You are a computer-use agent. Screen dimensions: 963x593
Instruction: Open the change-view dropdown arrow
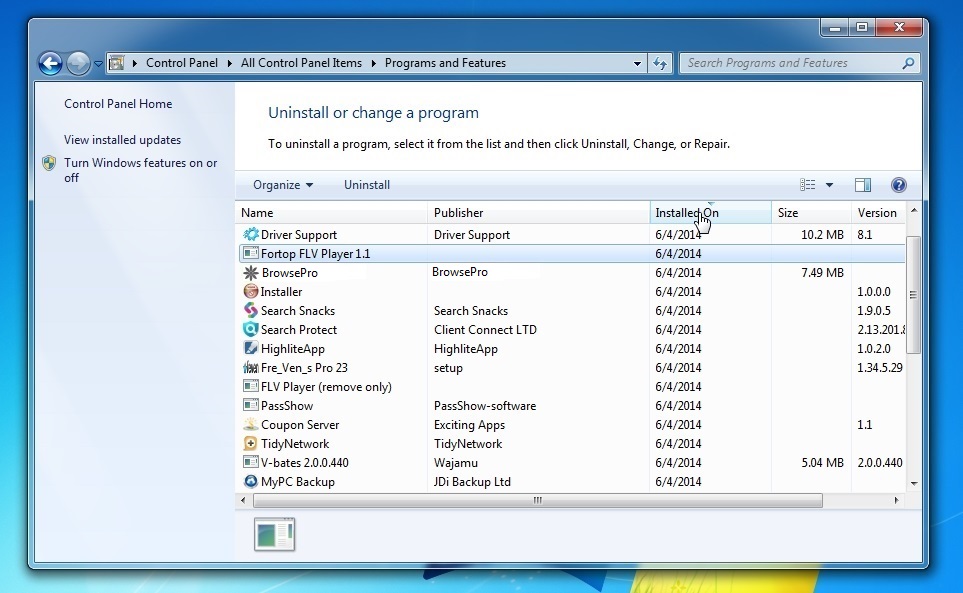(x=830, y=184)
